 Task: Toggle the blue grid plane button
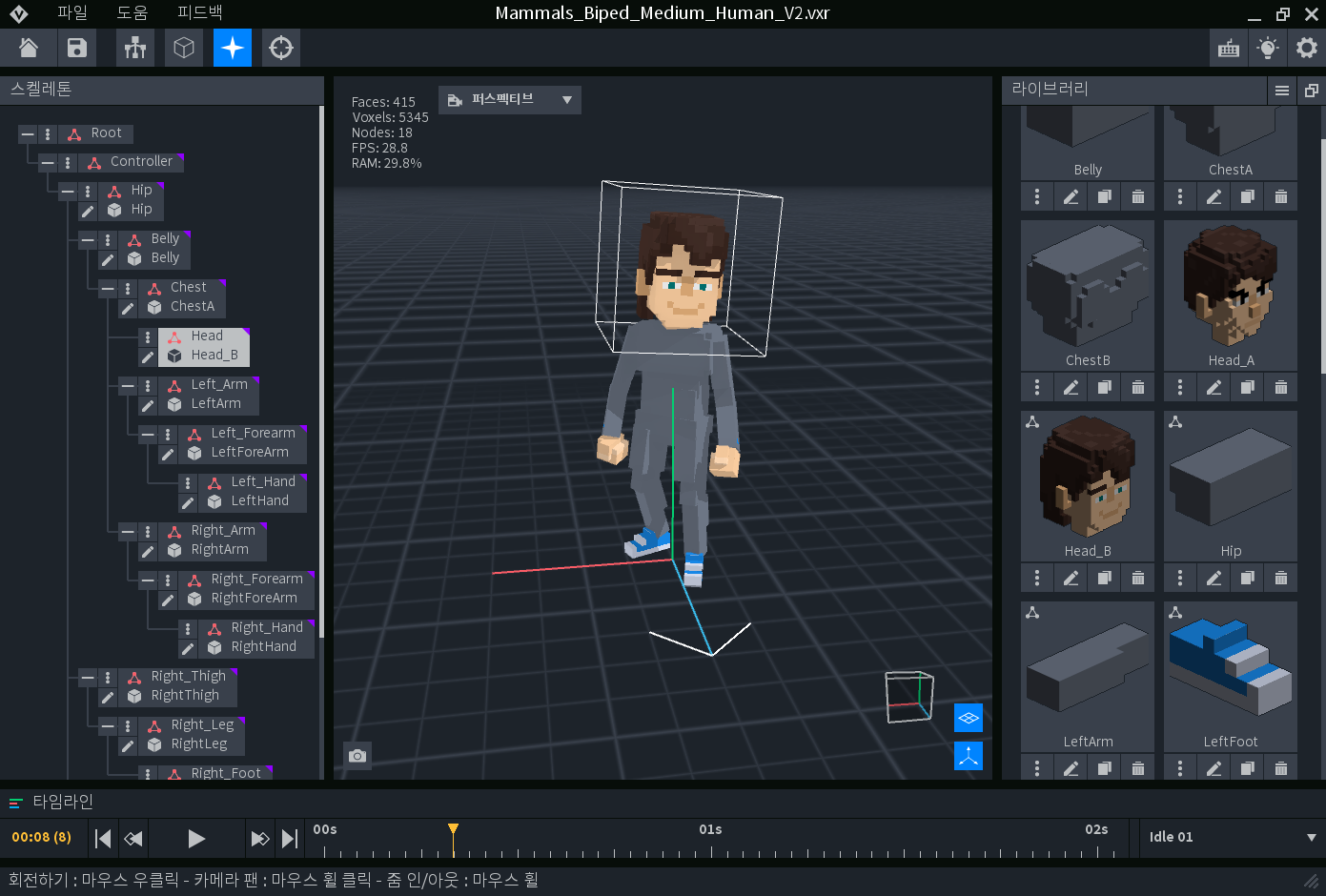(969, 718)
